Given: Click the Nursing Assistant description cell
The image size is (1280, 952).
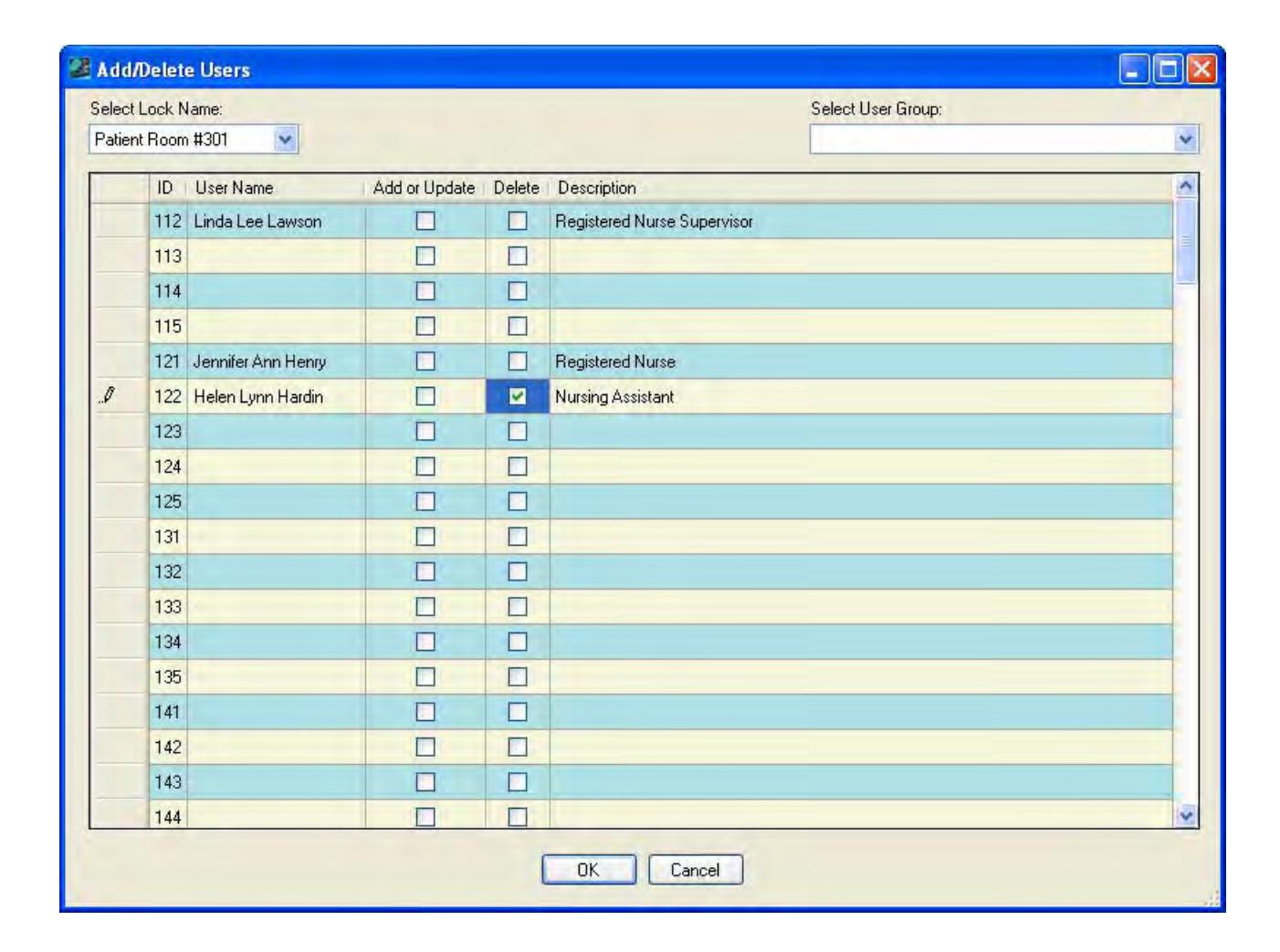Looking at the screenshot, I should [861, 396].
